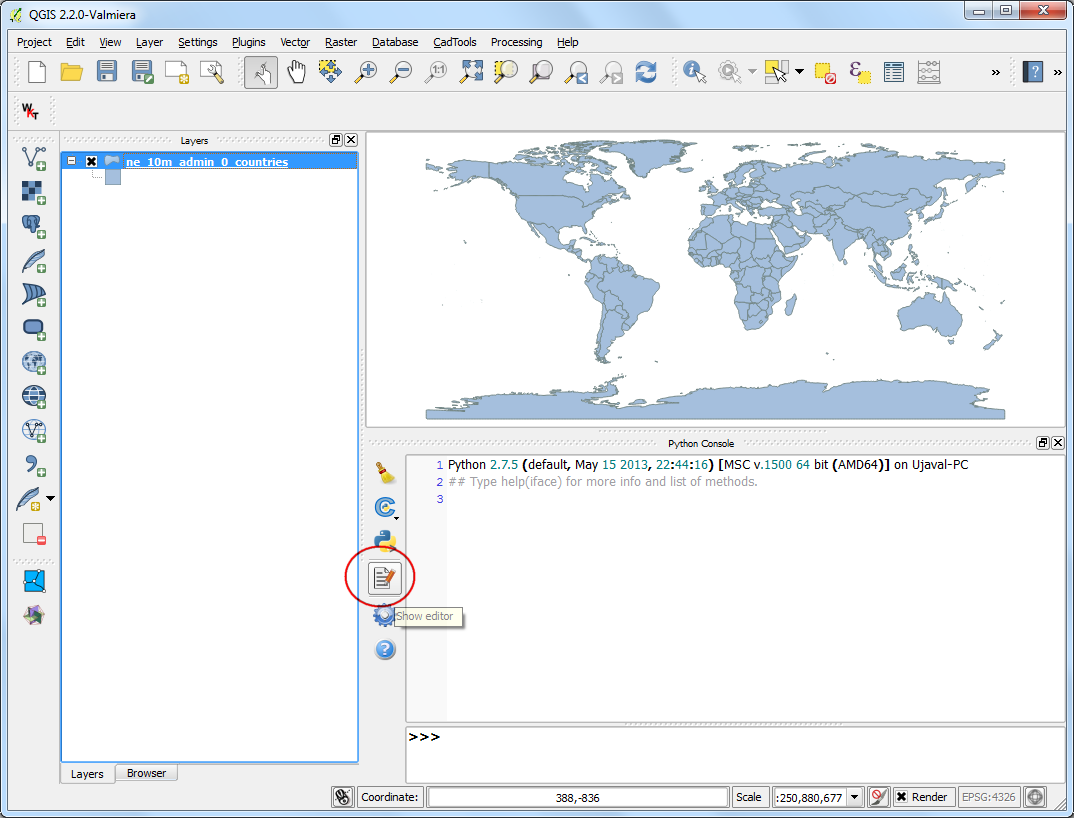Click the layer's blue symbol swatch

click(113, 177)
